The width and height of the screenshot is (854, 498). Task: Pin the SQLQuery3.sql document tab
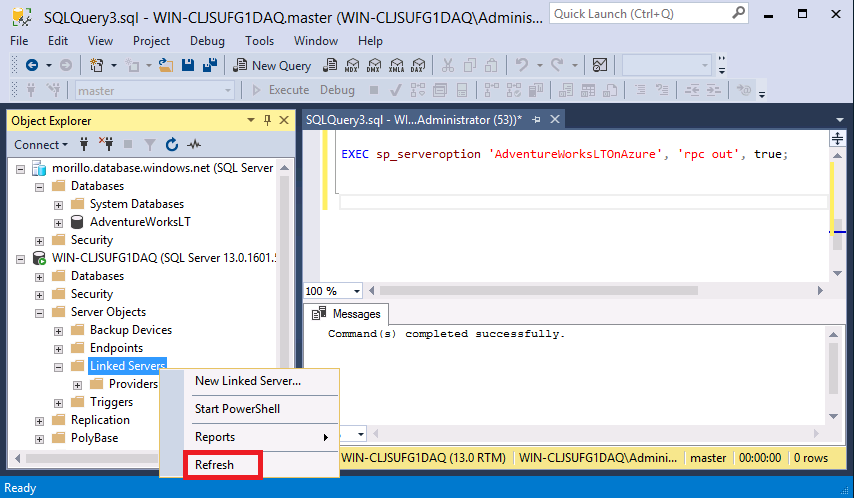[536, 119]
